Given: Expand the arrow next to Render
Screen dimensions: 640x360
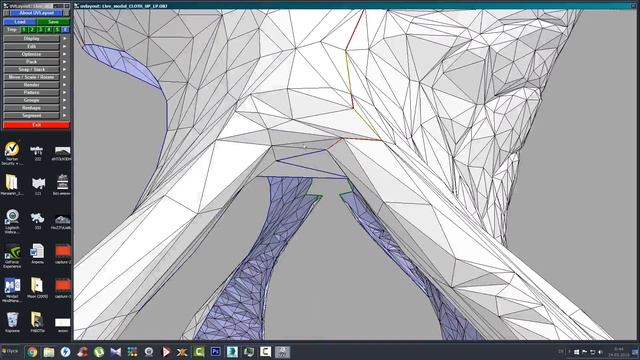Looking at the screenshot, I should (x=64, y=84).
